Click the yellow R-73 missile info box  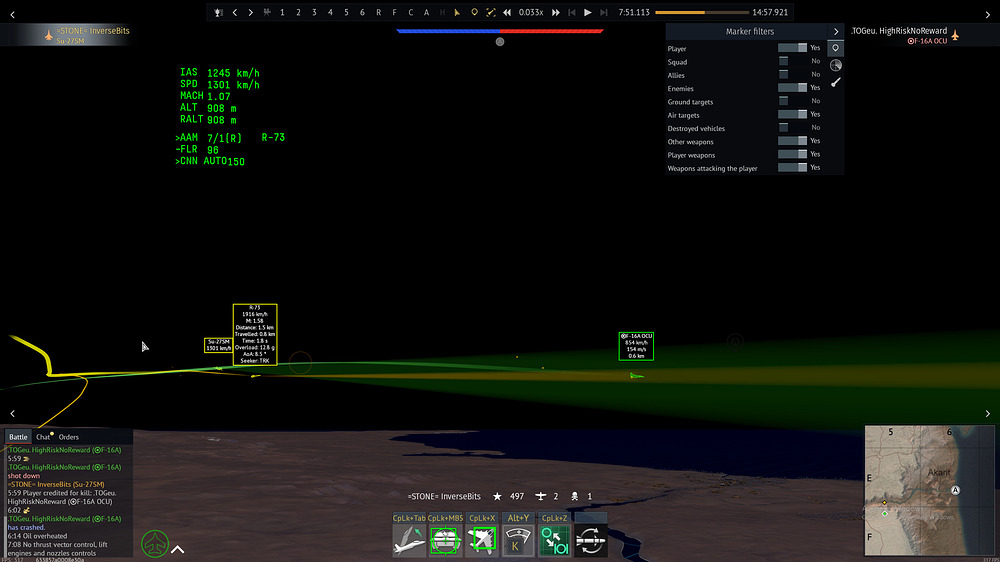pos(255,335)
